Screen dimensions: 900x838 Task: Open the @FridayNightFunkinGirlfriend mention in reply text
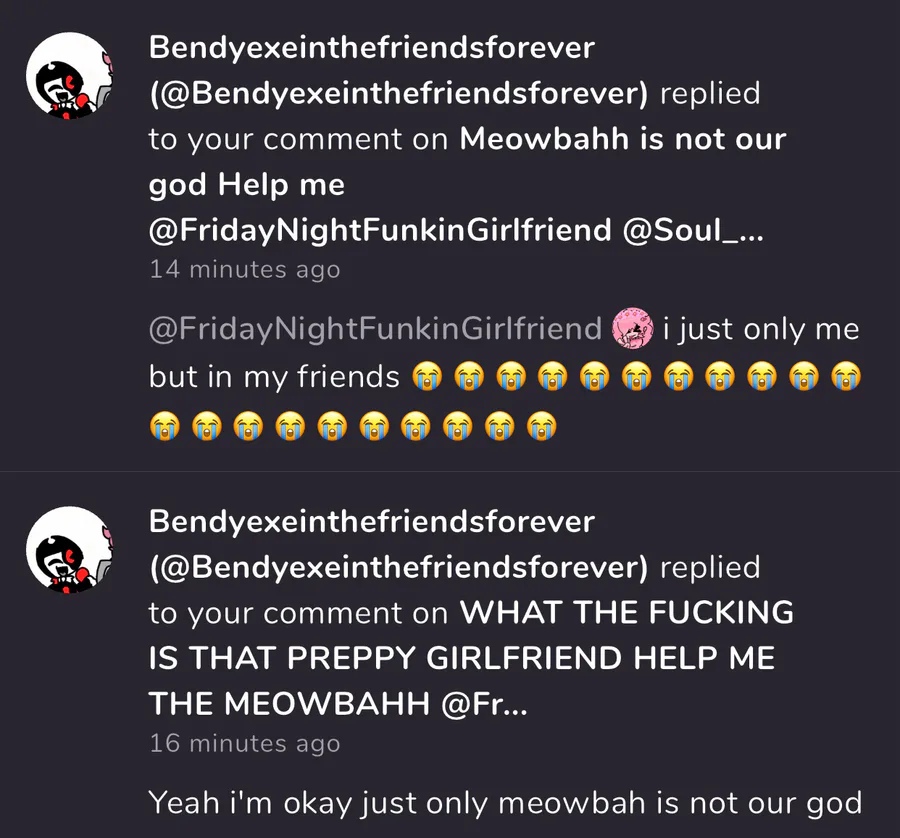(x=375, y=329)
